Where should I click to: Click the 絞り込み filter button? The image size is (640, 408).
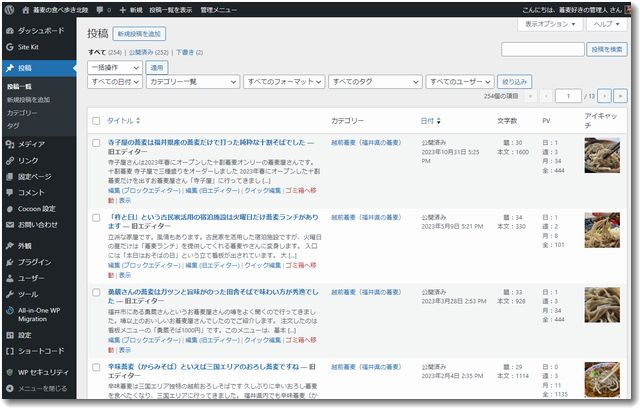(x=514, y=81)
